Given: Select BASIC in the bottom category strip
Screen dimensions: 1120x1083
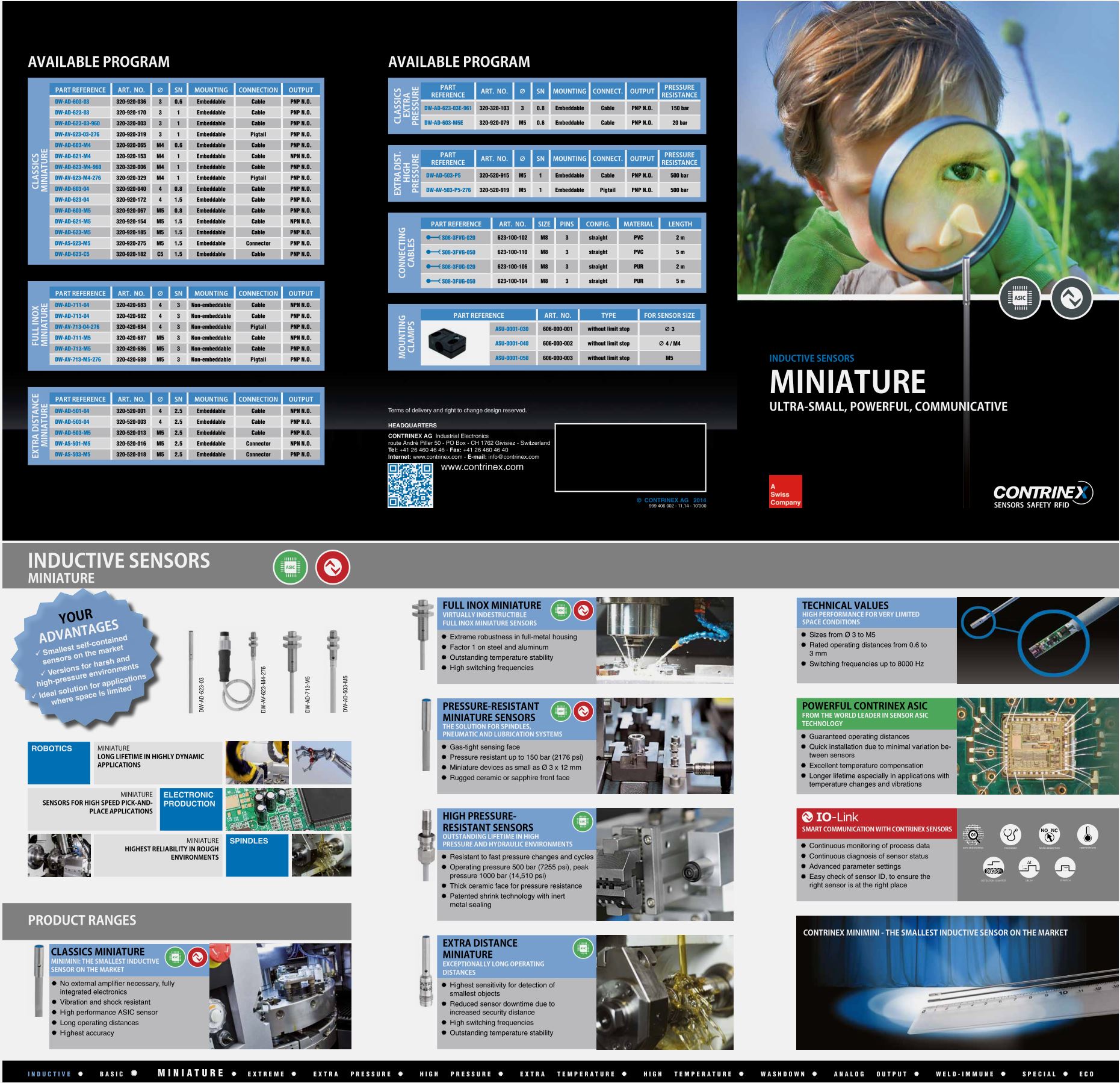Looking at the screenshot, I should [112, 1073].
